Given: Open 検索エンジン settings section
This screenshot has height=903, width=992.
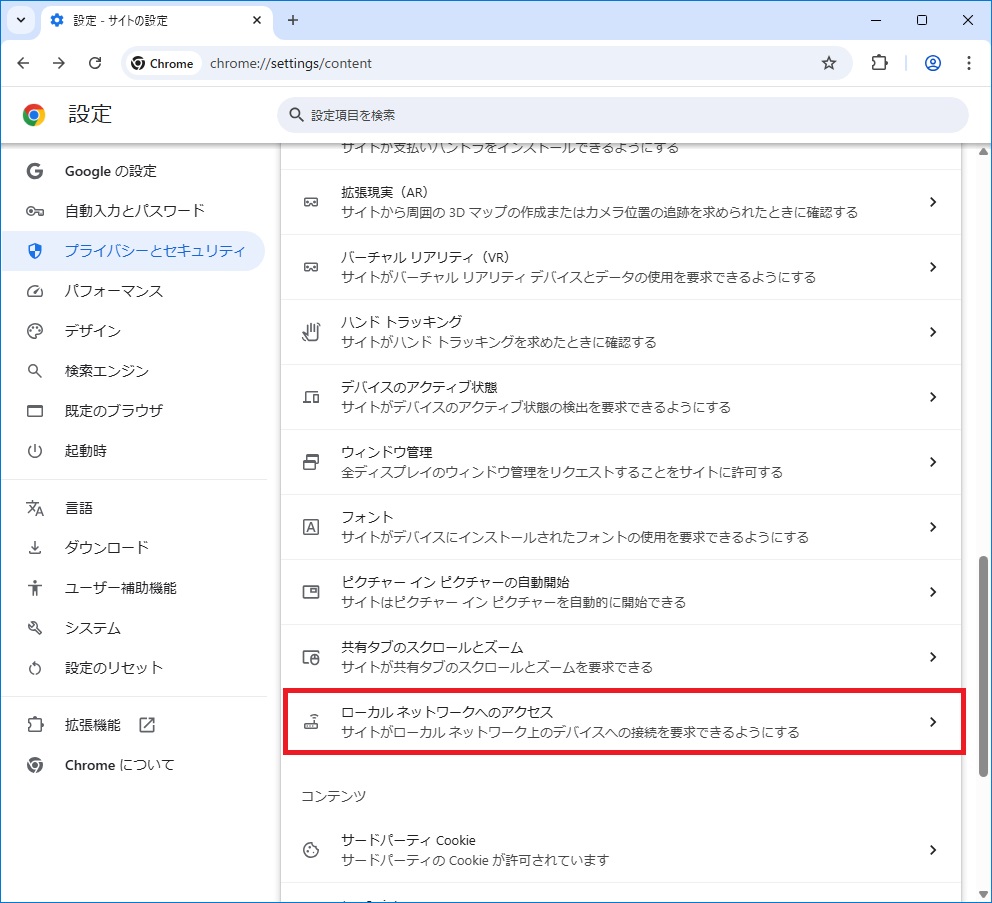Looking at the screenshot, I should [x=107, y=371].
